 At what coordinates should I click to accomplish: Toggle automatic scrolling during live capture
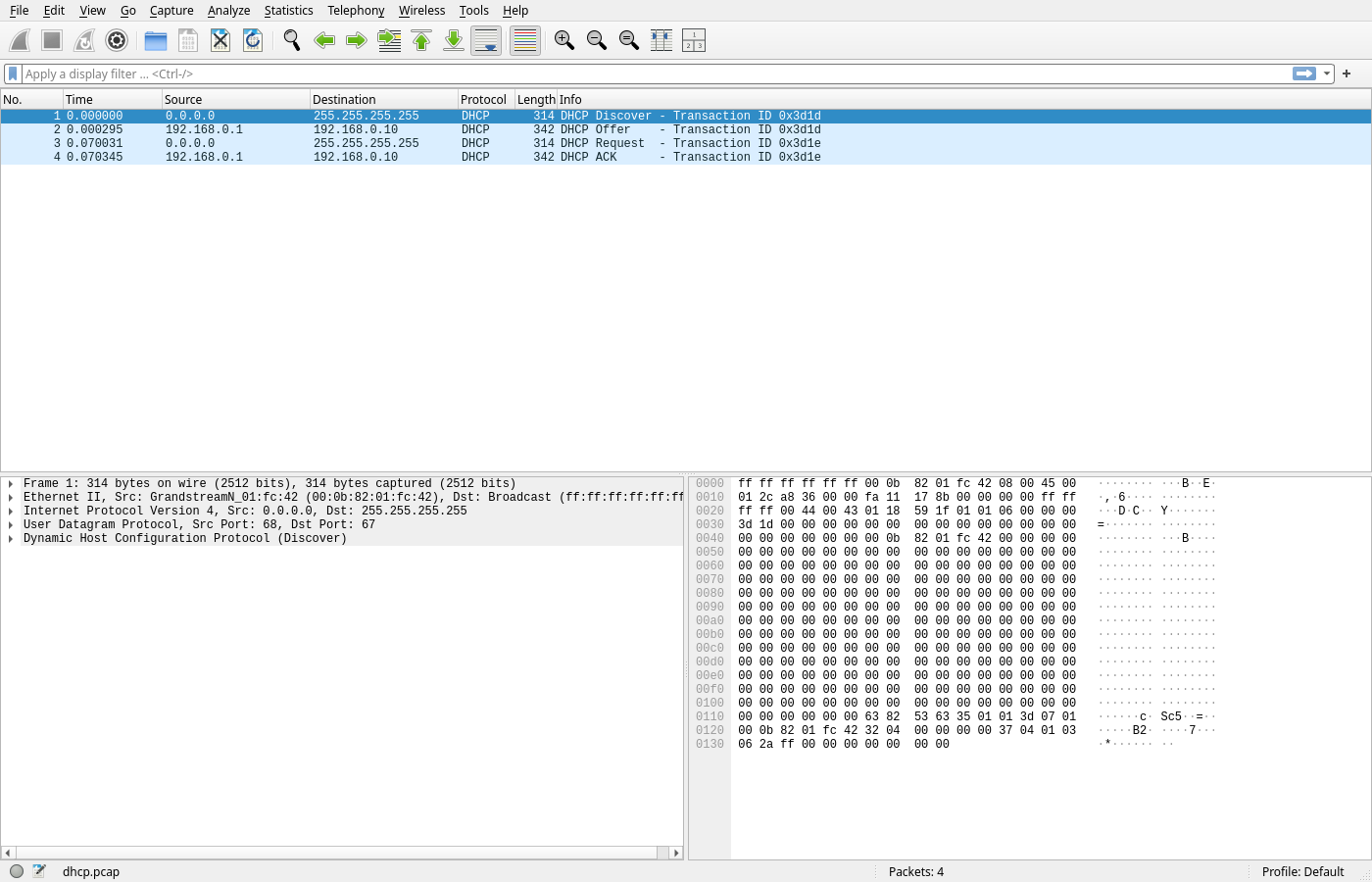(486, 40)
